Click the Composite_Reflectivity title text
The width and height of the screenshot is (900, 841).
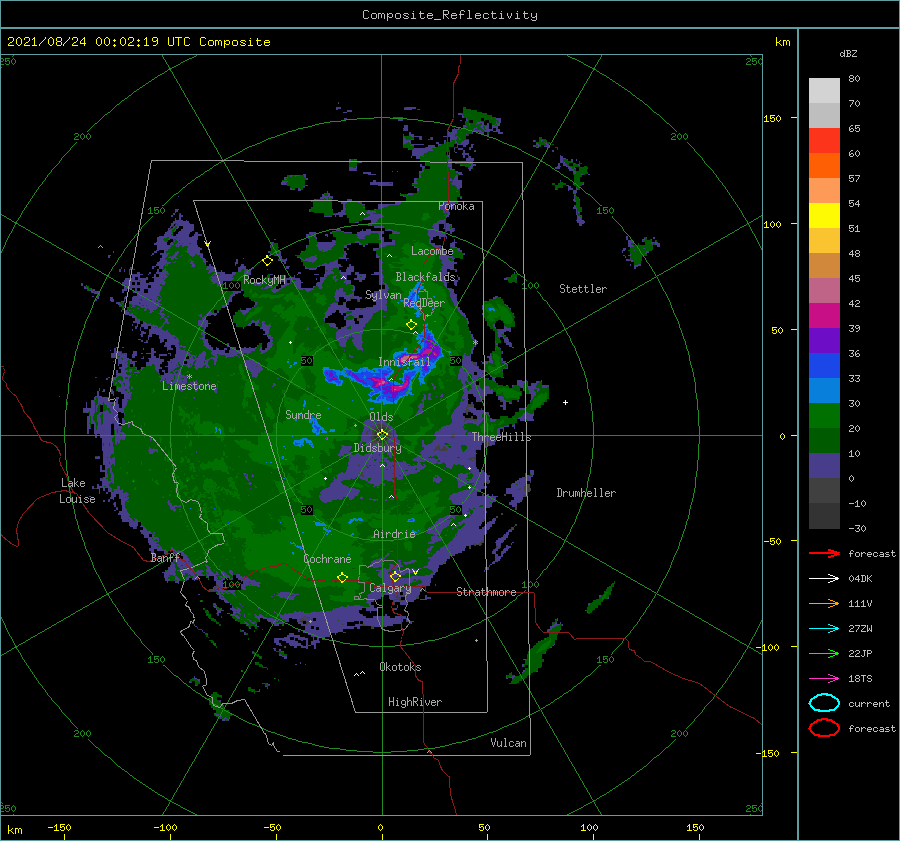[x=449, y=15]
